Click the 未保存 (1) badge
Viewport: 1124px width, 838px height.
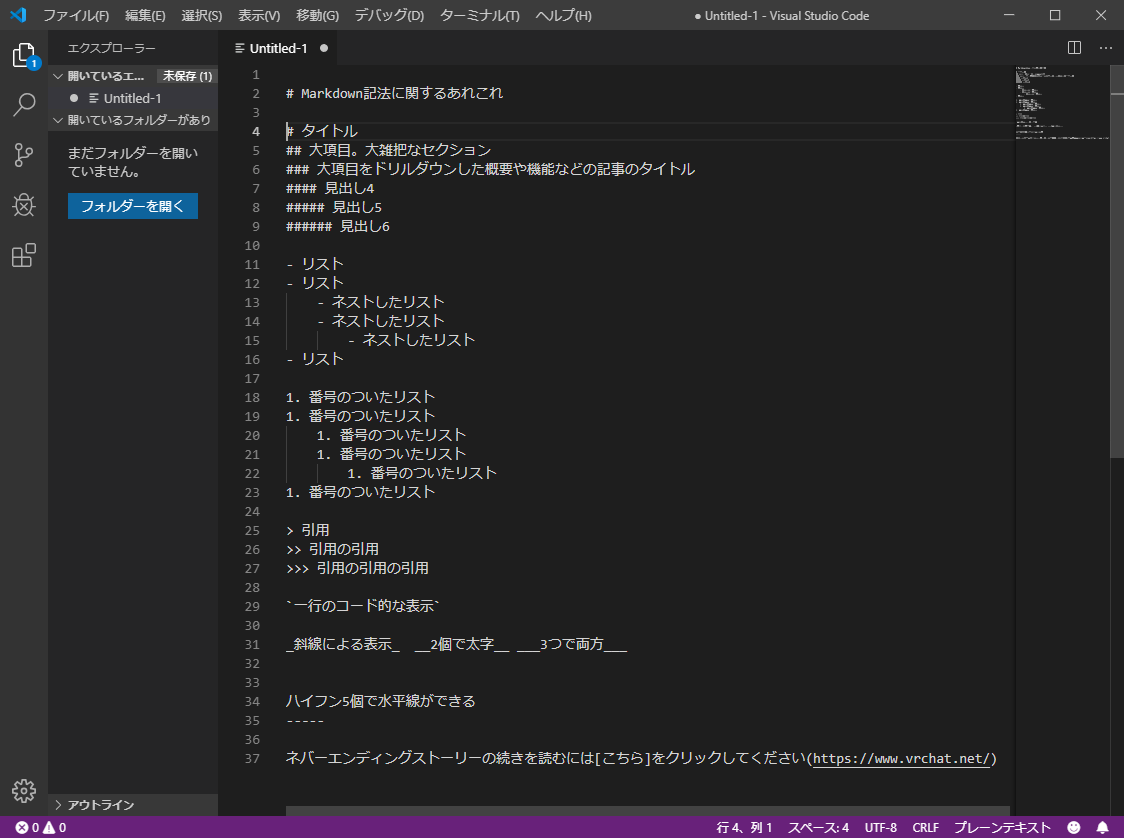(187, 76)
